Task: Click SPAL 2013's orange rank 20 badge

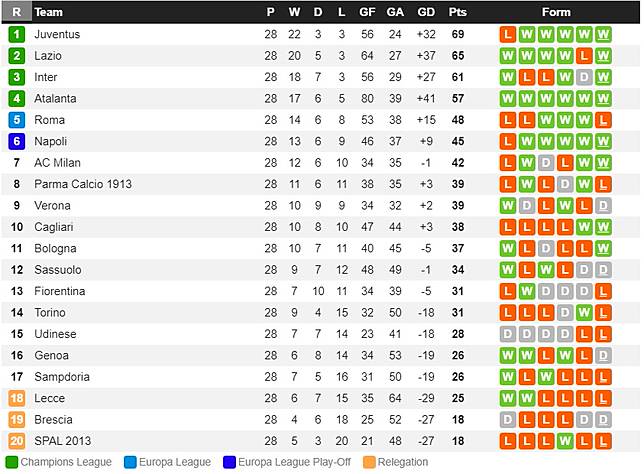Action: 16,441
